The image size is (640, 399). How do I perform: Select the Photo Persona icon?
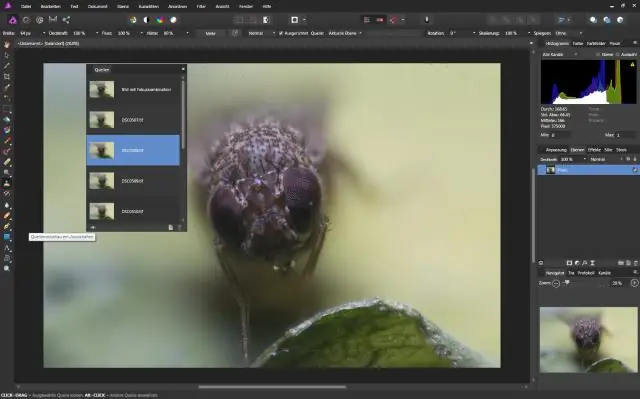pos(13,20)
